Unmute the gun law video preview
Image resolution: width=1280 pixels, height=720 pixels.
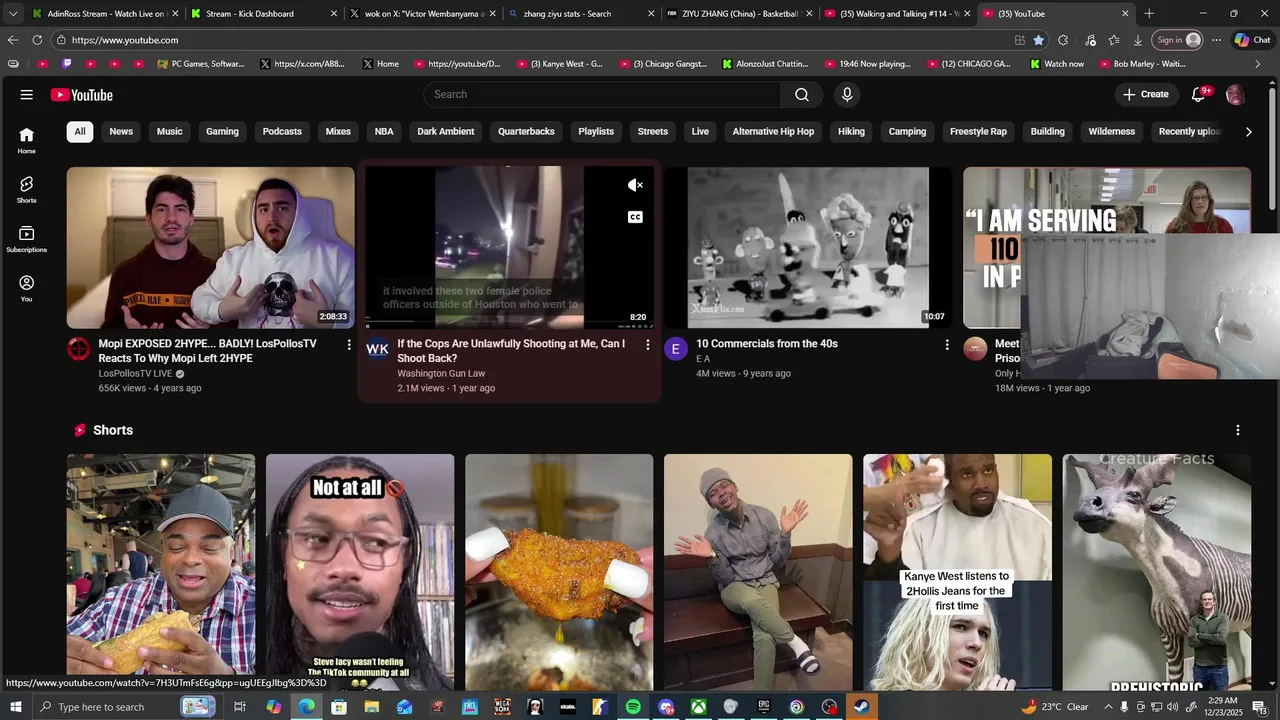pyautogui.click(x=635, y=185)
